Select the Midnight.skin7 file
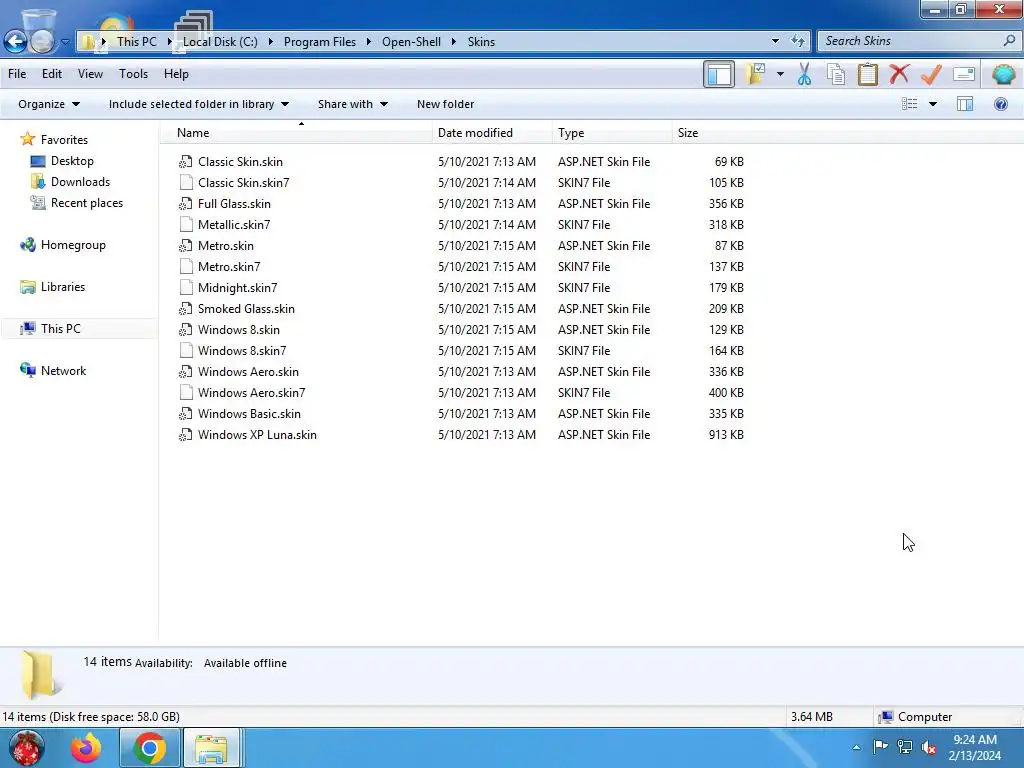 (237, 288)
